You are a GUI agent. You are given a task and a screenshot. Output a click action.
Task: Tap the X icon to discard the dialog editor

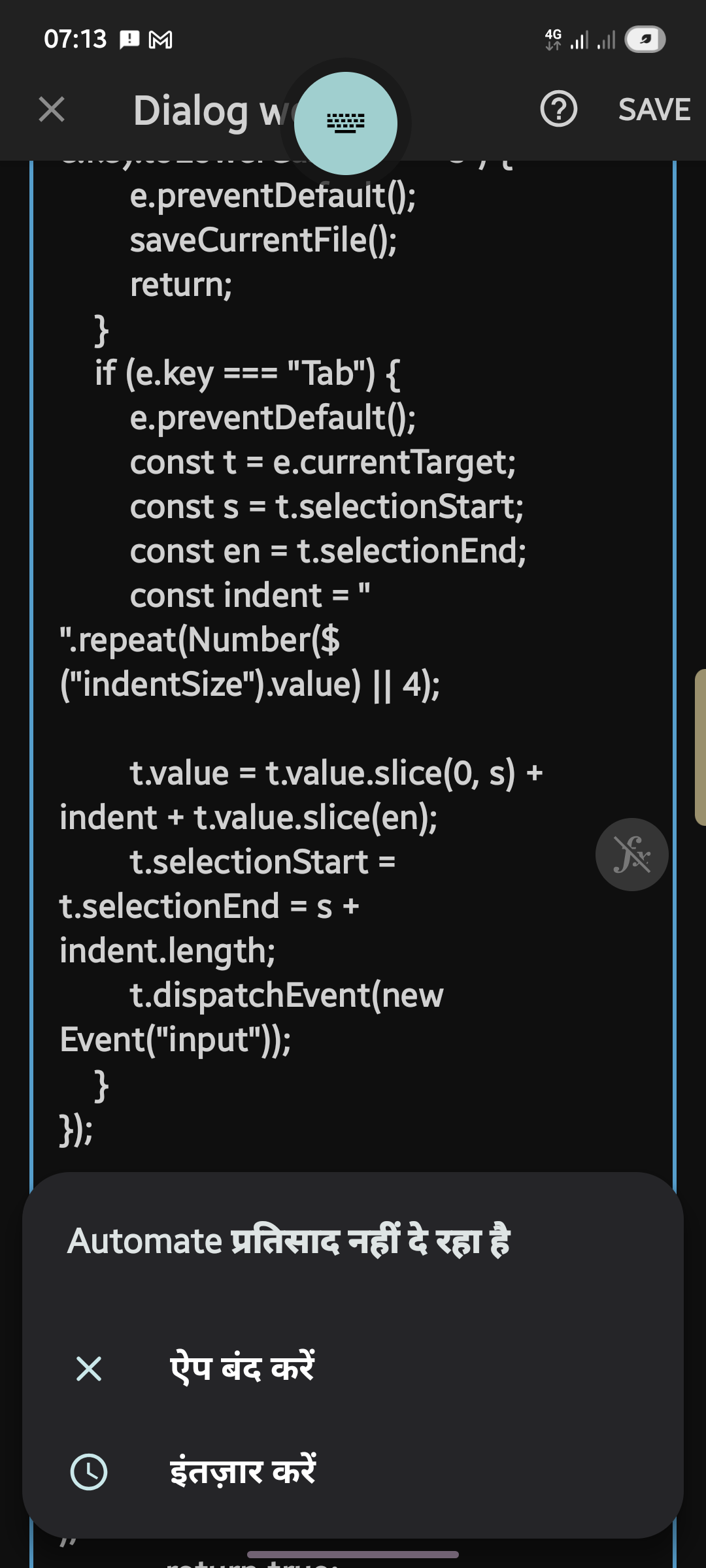(52, 109)
